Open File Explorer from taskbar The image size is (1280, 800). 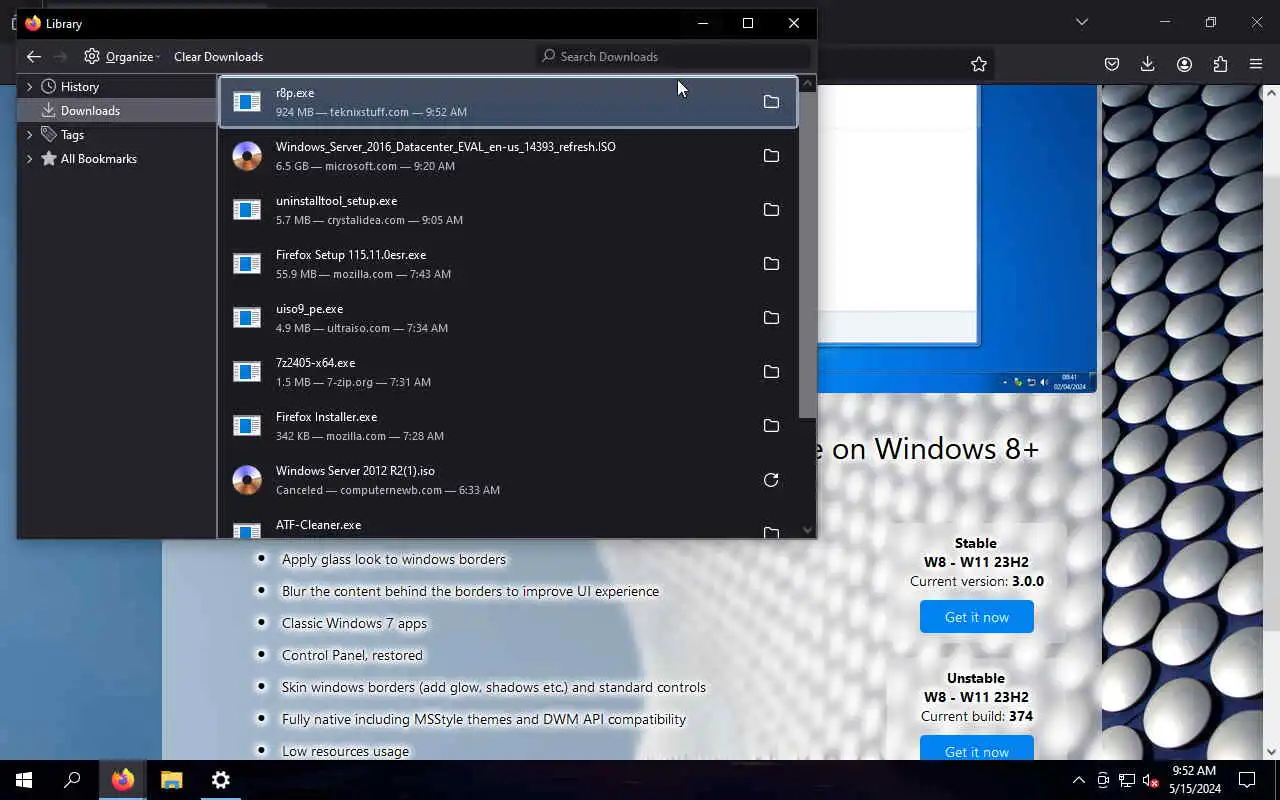[x=172, y=780]
